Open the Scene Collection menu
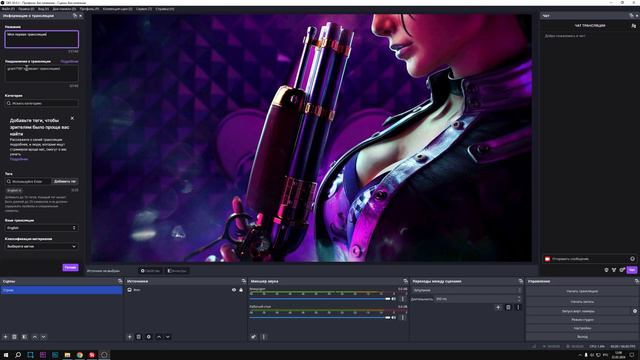Screen dimensions: 640x360 118,9
